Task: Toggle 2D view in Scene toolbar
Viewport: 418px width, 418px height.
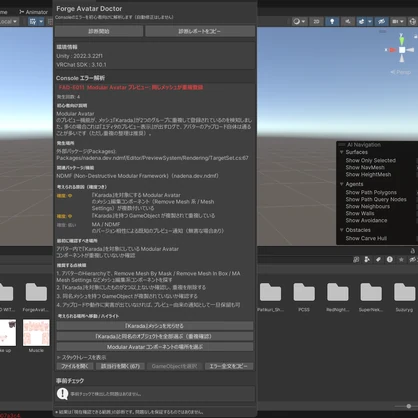Action: pos(316,22)
